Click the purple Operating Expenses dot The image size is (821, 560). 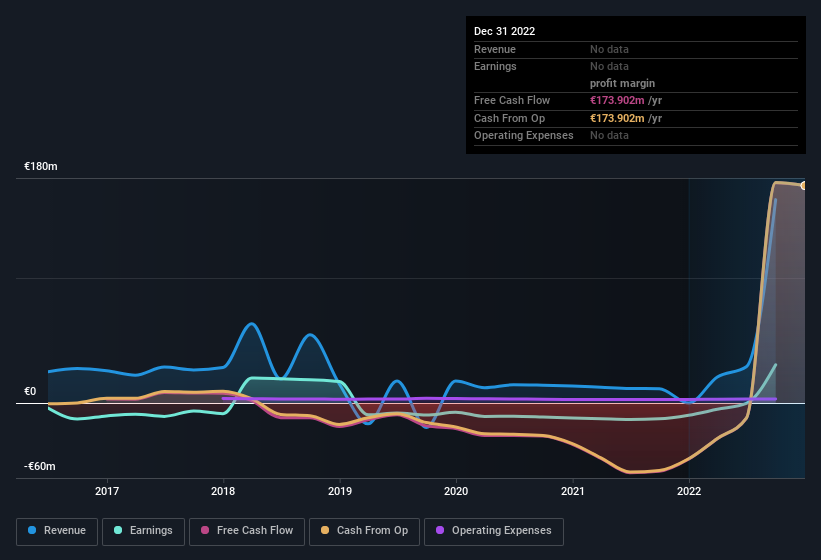[440, 530]
